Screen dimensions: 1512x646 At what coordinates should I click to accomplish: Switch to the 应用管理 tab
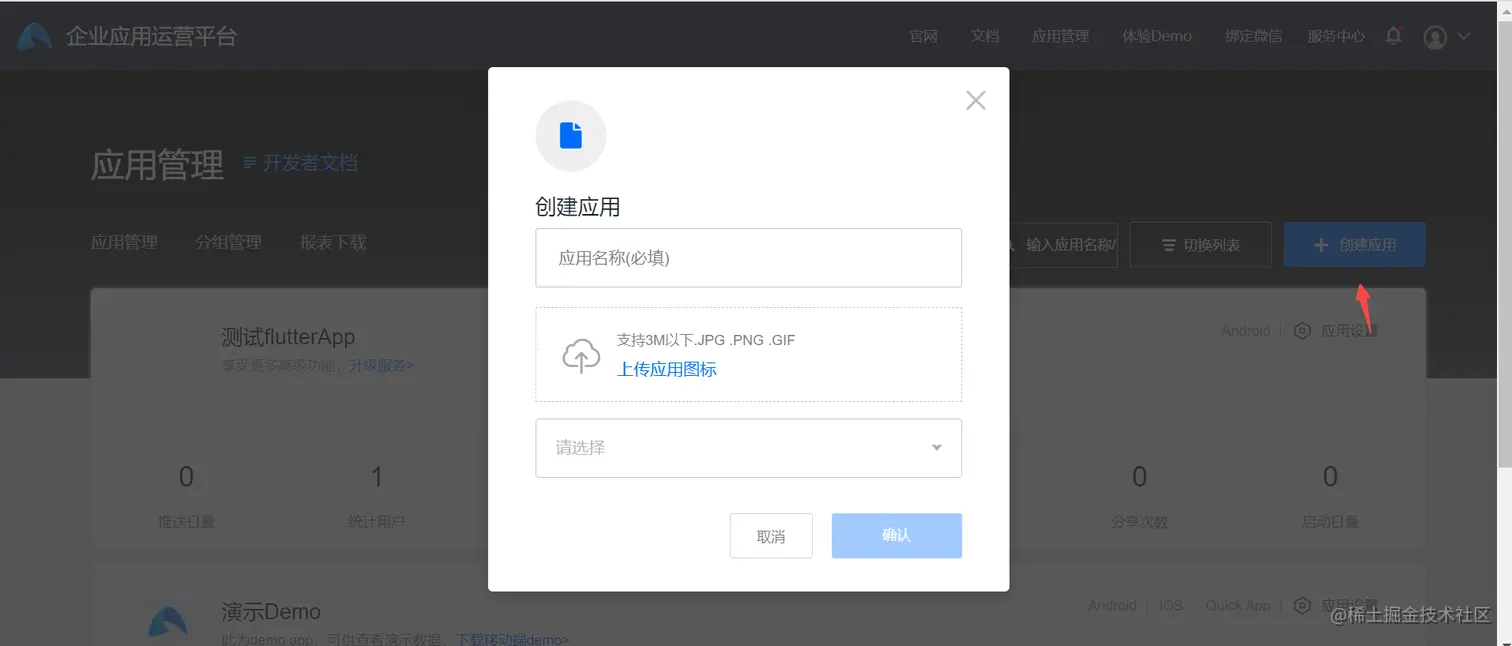124,242
